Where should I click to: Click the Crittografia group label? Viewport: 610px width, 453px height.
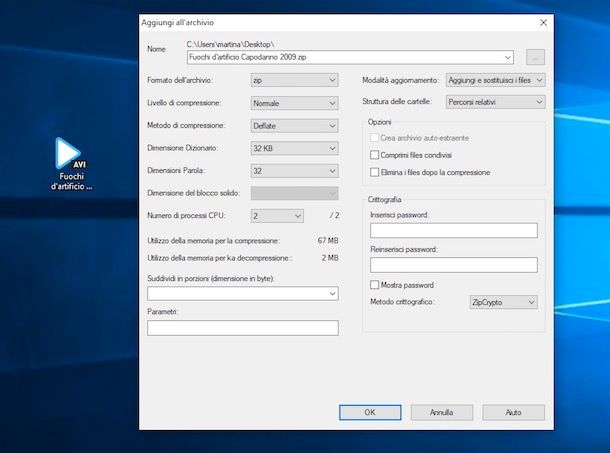click(x=384, y=199)
